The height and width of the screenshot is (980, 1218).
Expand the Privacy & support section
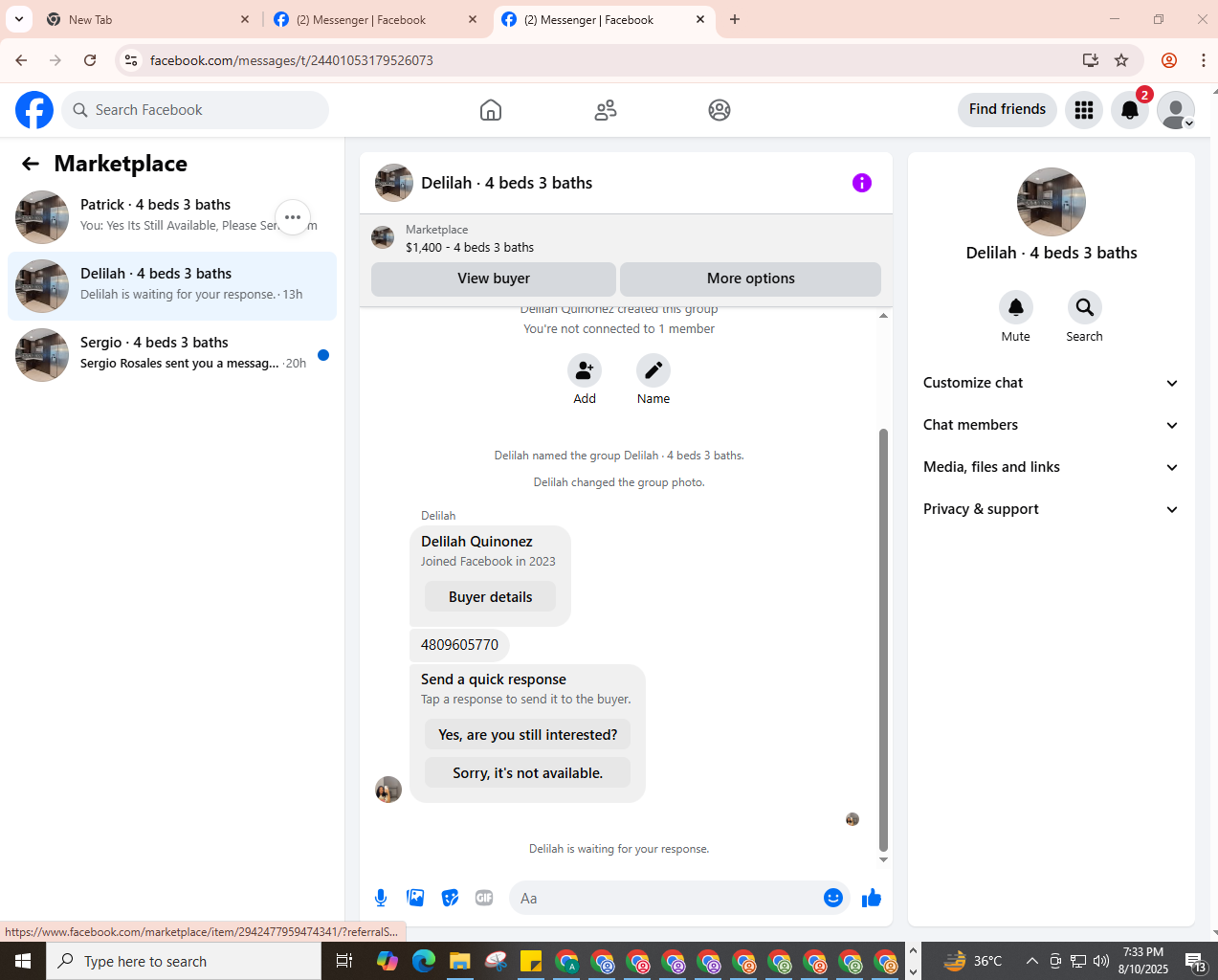tap(1051, 509)
